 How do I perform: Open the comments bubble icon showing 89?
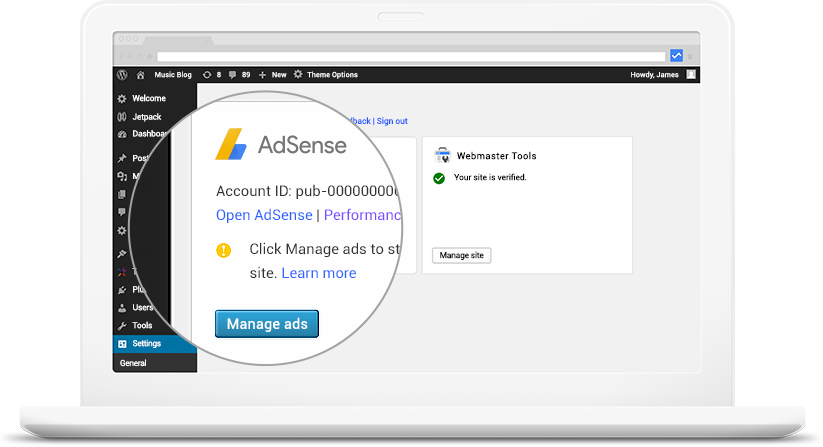(233, 75)
